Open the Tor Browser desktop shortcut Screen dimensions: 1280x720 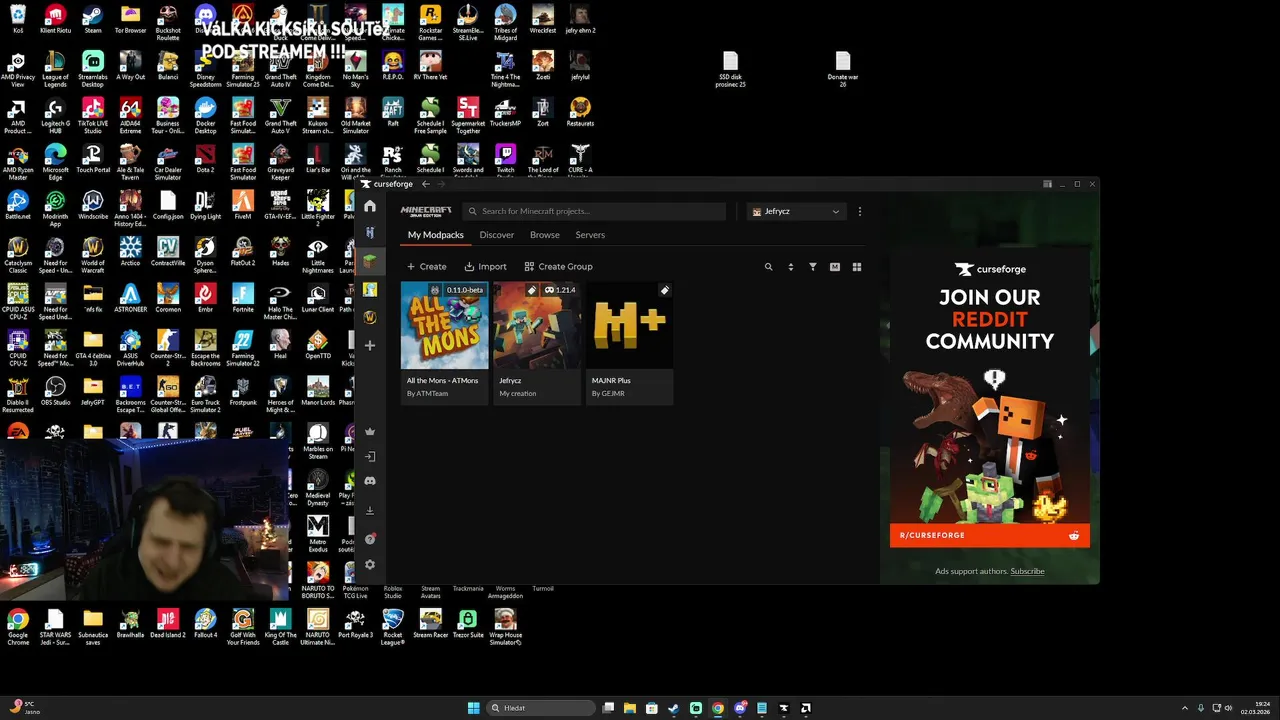tap(130, 20)
